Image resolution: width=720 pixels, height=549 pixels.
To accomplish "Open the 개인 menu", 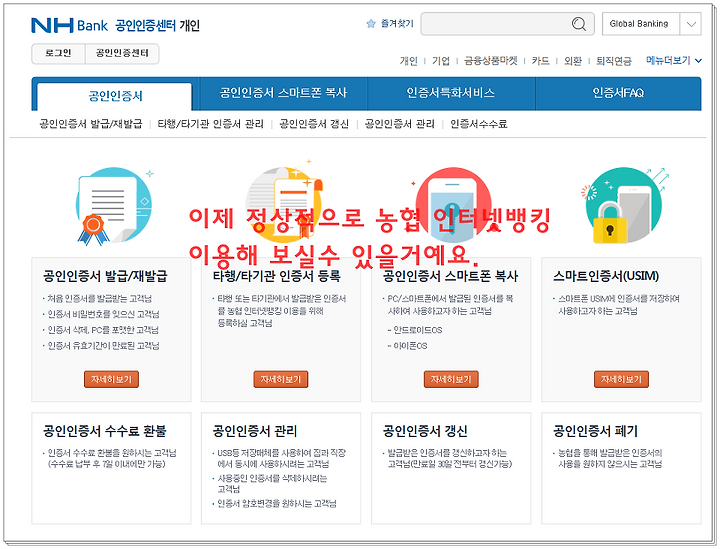I will point(408,61).
